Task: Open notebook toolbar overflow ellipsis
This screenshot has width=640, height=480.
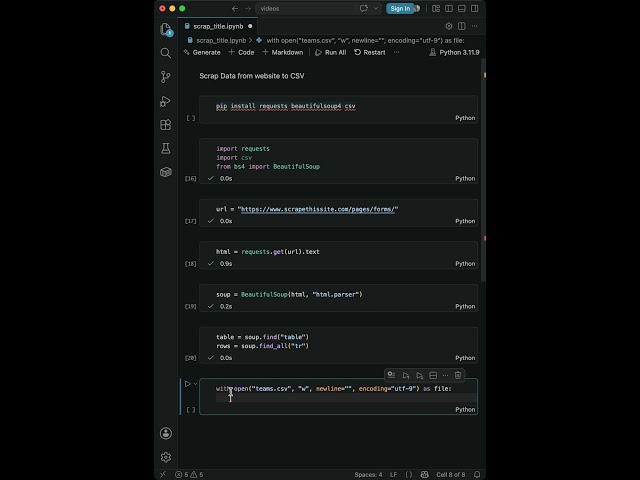Action: [396, 52]
